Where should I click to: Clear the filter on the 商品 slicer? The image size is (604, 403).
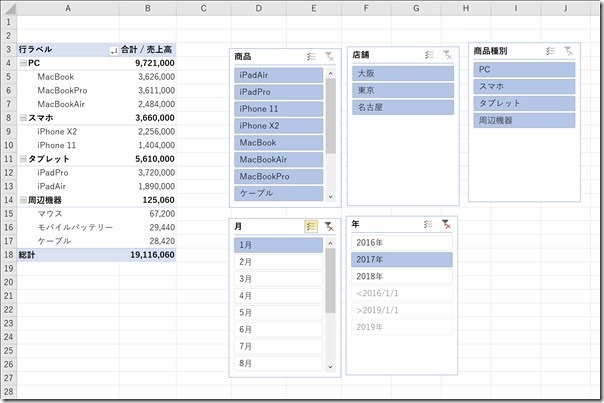(329, 57)
